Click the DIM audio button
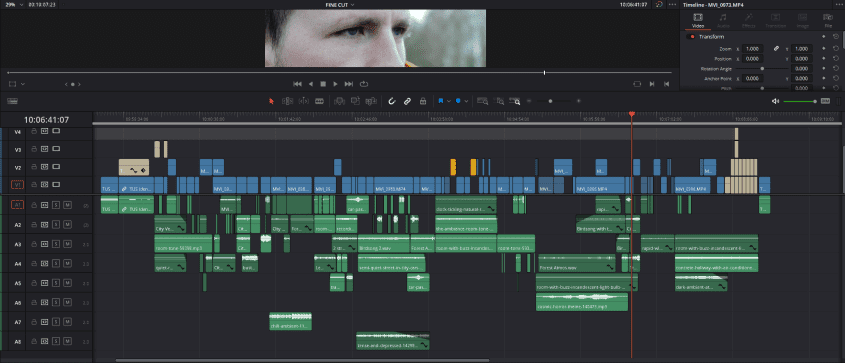Image resolution: width=845 pixels, height=363 pixels. coord(825,101)
